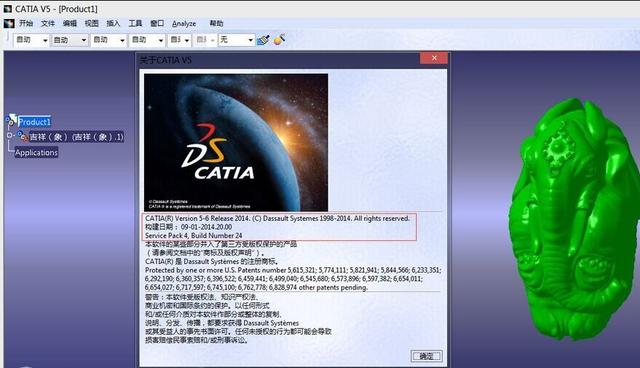Open the 窗口 menu

click(x=157, y=24)
